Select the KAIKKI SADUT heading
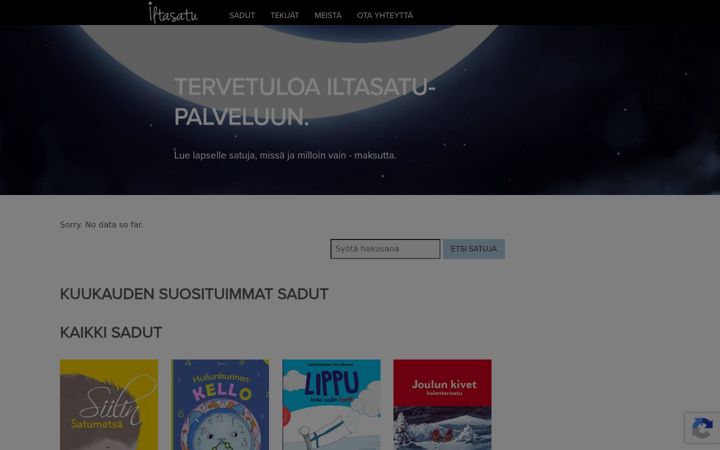 [x=111, y=332]
